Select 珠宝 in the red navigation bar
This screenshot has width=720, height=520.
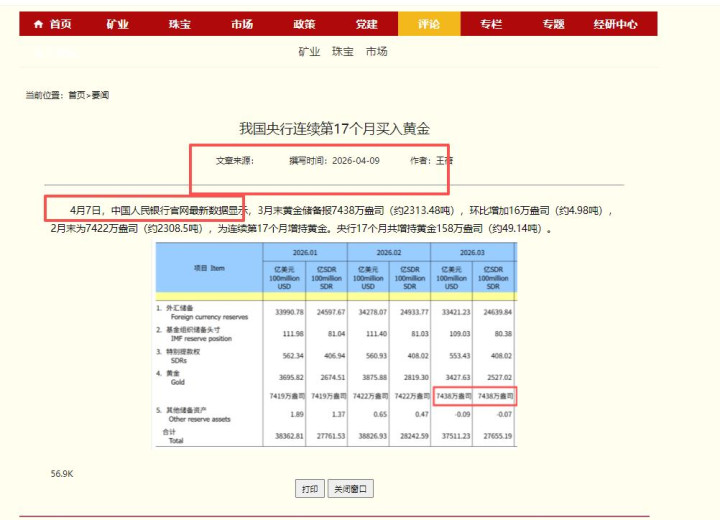(180, 24)
